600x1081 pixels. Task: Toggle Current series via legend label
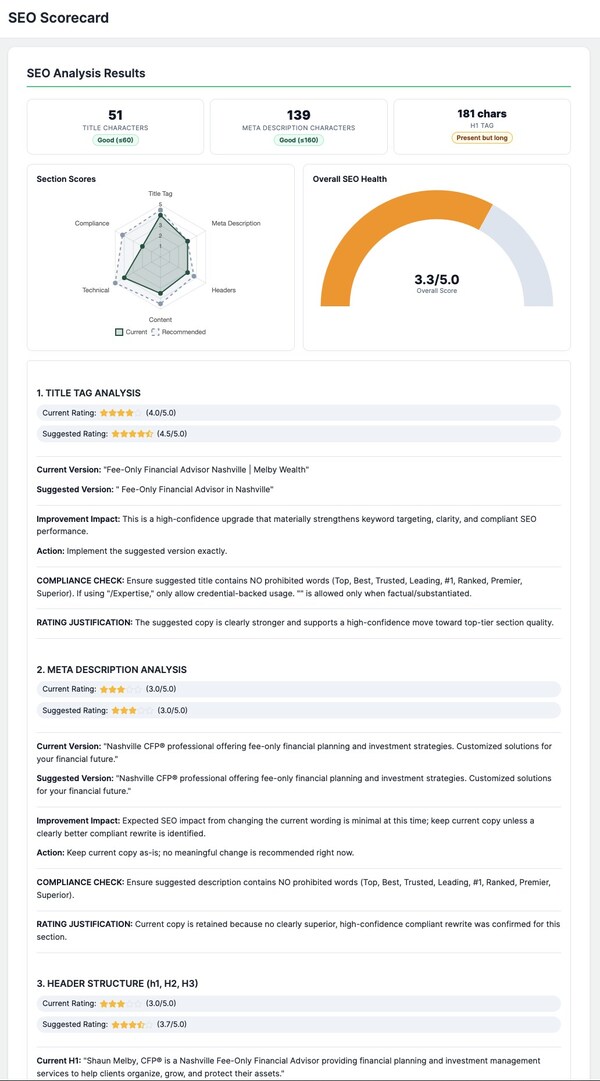[x=135, y=332]
